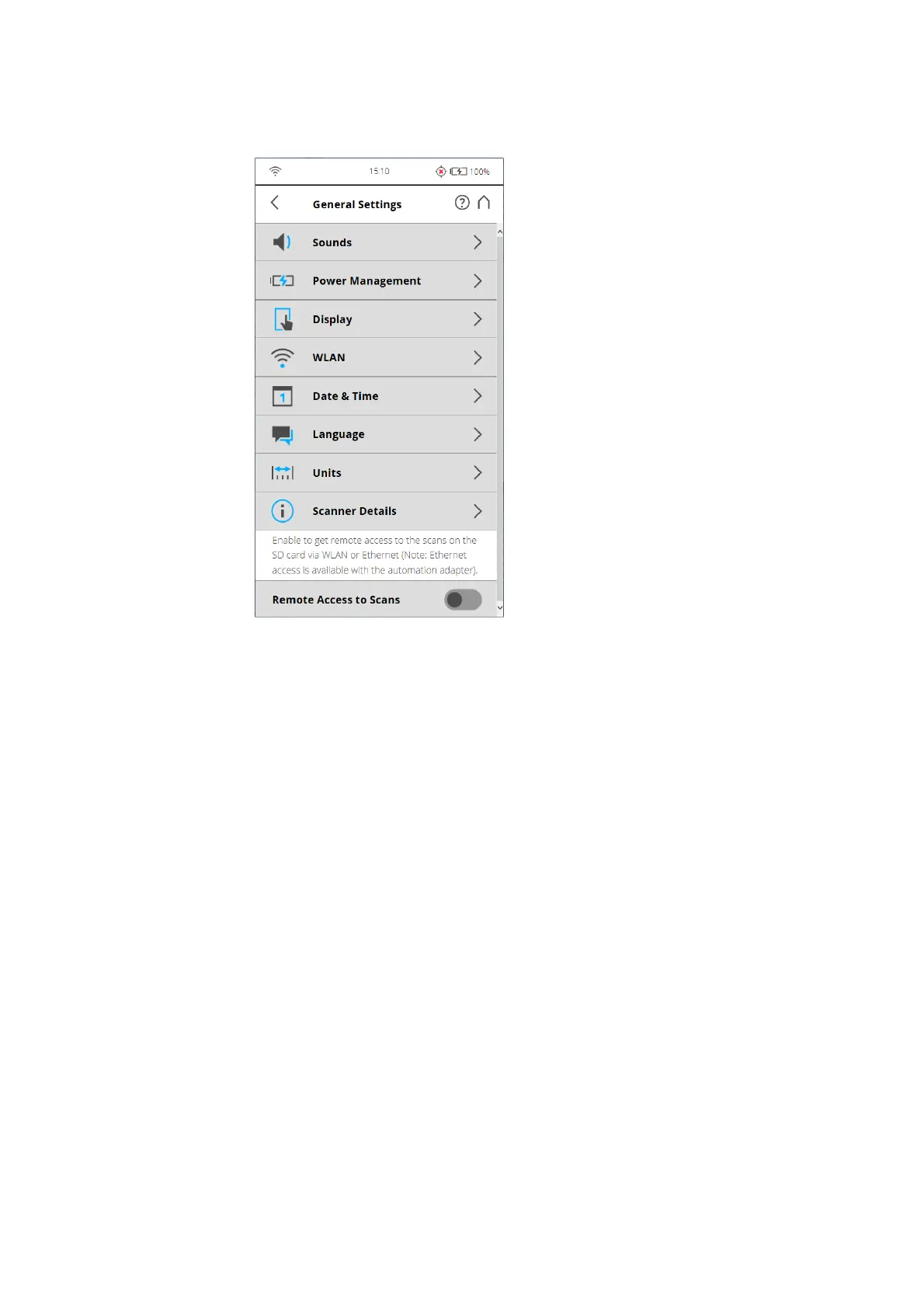Click the Power Management battery icon
924x1308 pixels.
[x=282, y=280]
